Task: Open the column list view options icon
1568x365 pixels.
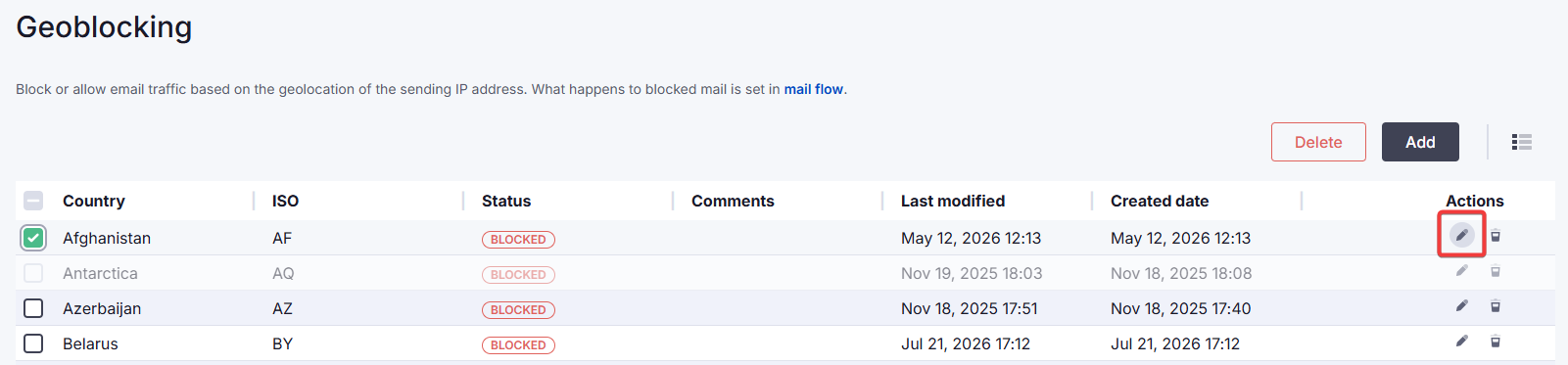Action: 1521,142
